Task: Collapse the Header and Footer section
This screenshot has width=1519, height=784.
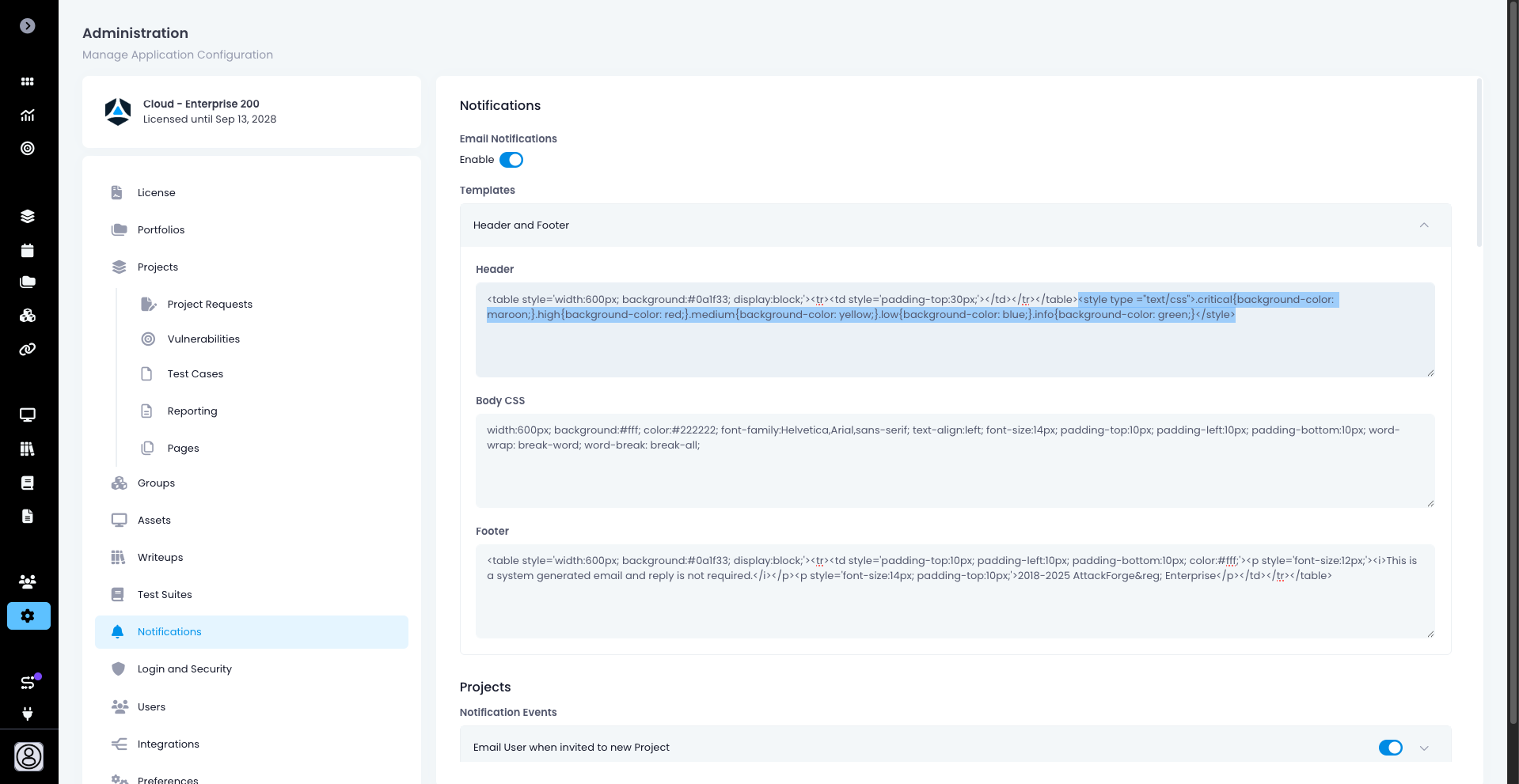Action: (1423, 225)
